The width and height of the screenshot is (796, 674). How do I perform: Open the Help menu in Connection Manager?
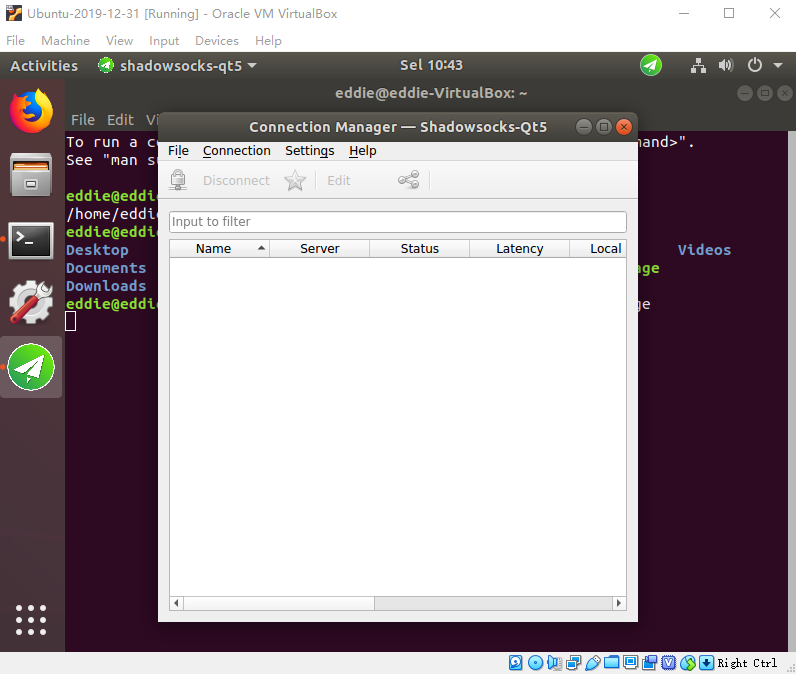coord(362,151)
